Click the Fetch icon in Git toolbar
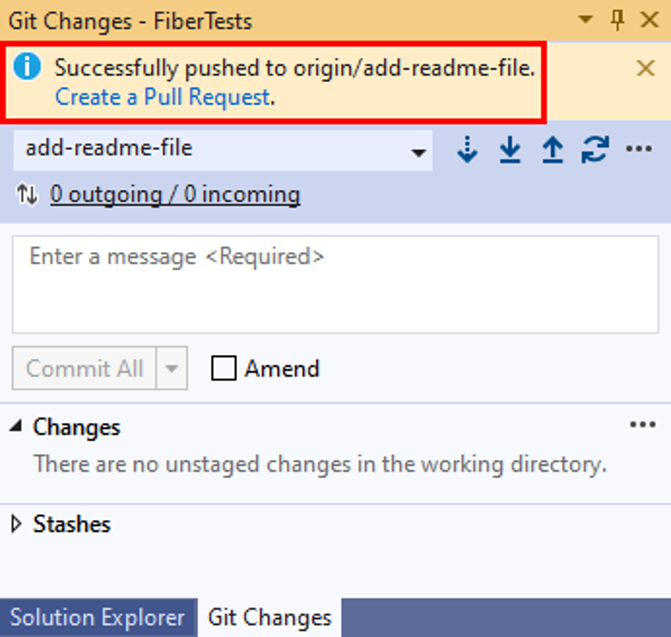This screenshot has width=671, height=637. [467, 149]
